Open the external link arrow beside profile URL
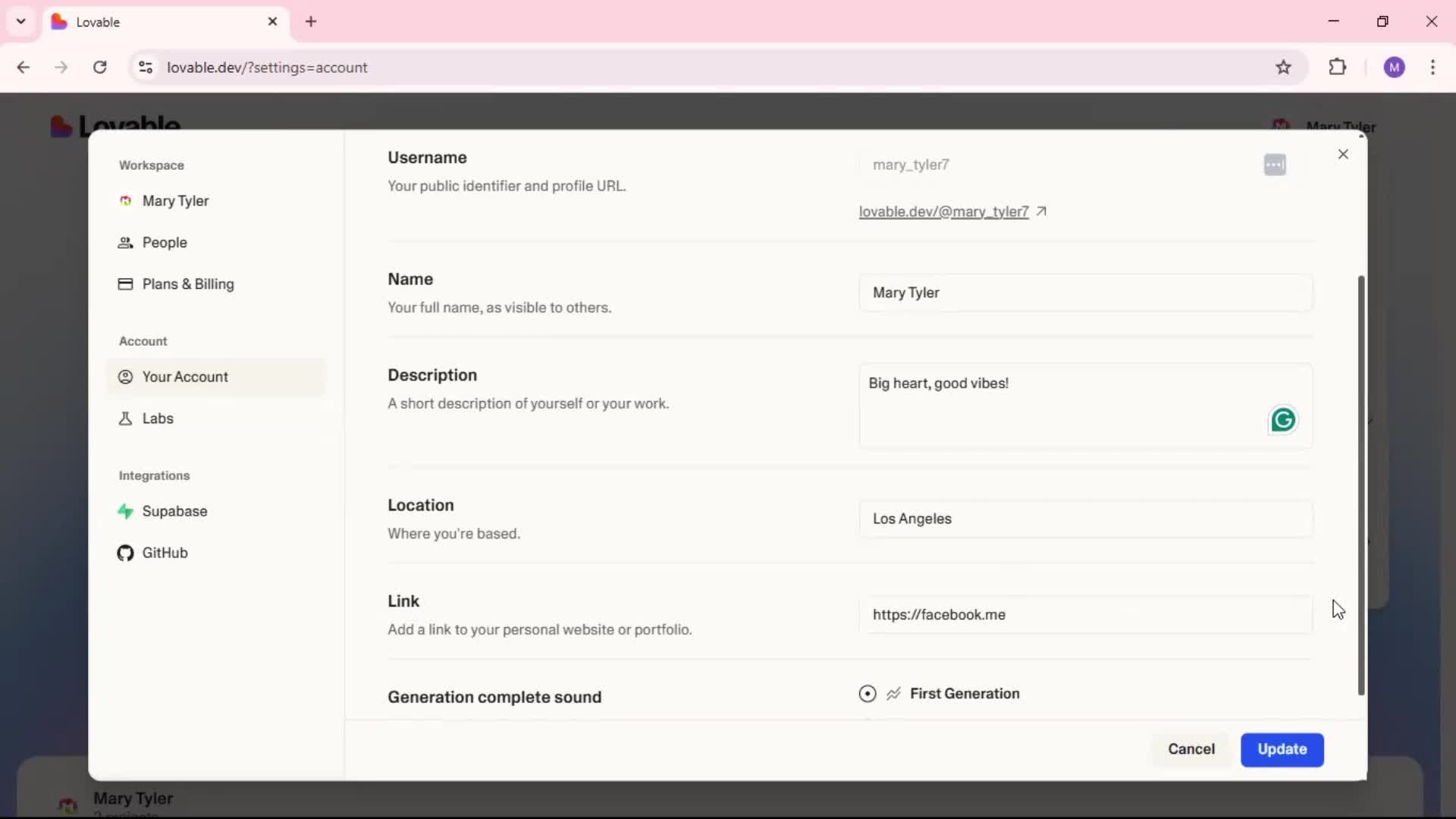The image size is (1456, 819). pos(1041,212)
